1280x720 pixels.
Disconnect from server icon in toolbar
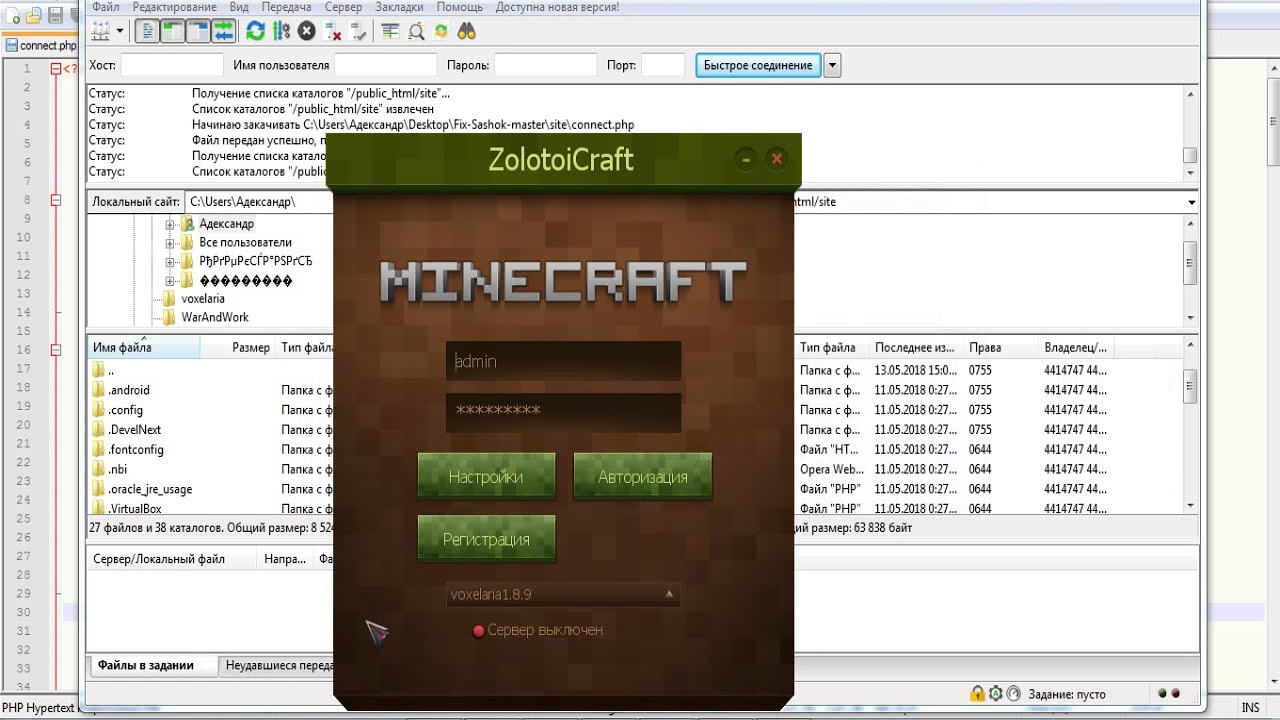click(333, 31)
